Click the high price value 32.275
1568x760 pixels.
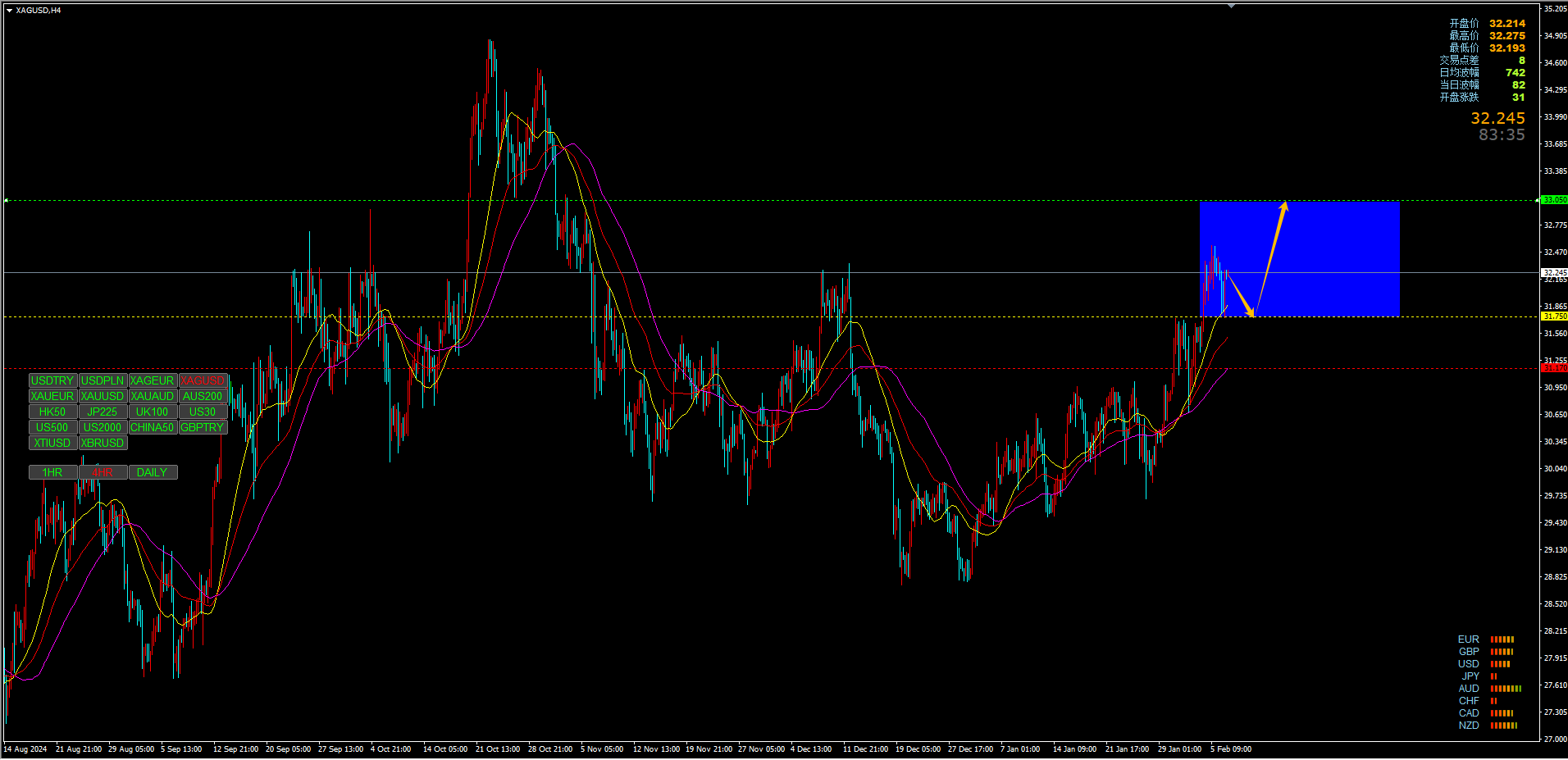coord(1507,36)
